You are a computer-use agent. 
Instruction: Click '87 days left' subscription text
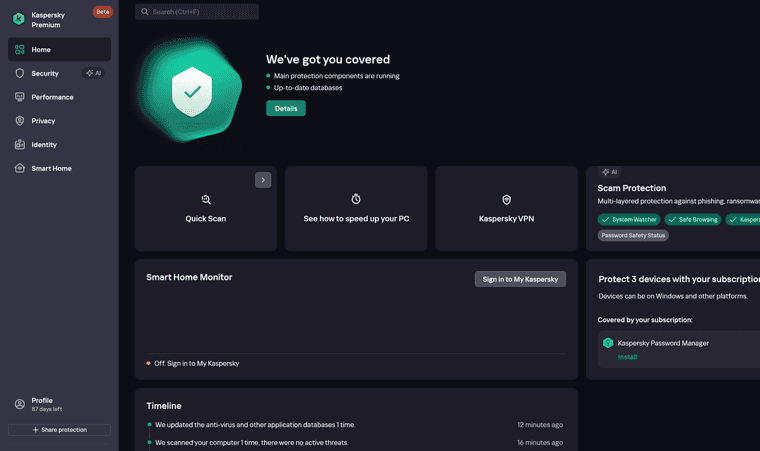(47, 409)
